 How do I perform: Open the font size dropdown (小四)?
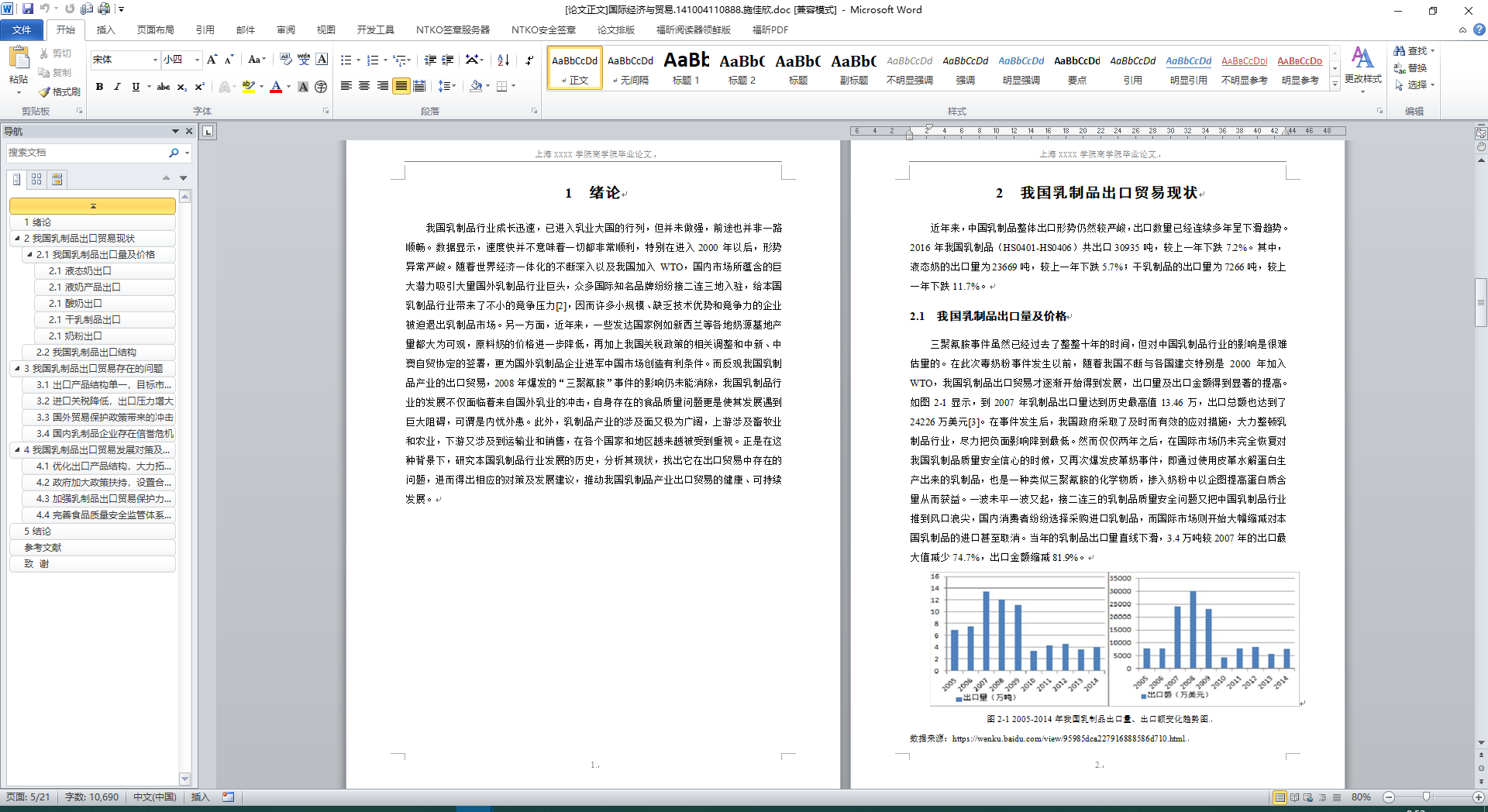coord(197,60)
